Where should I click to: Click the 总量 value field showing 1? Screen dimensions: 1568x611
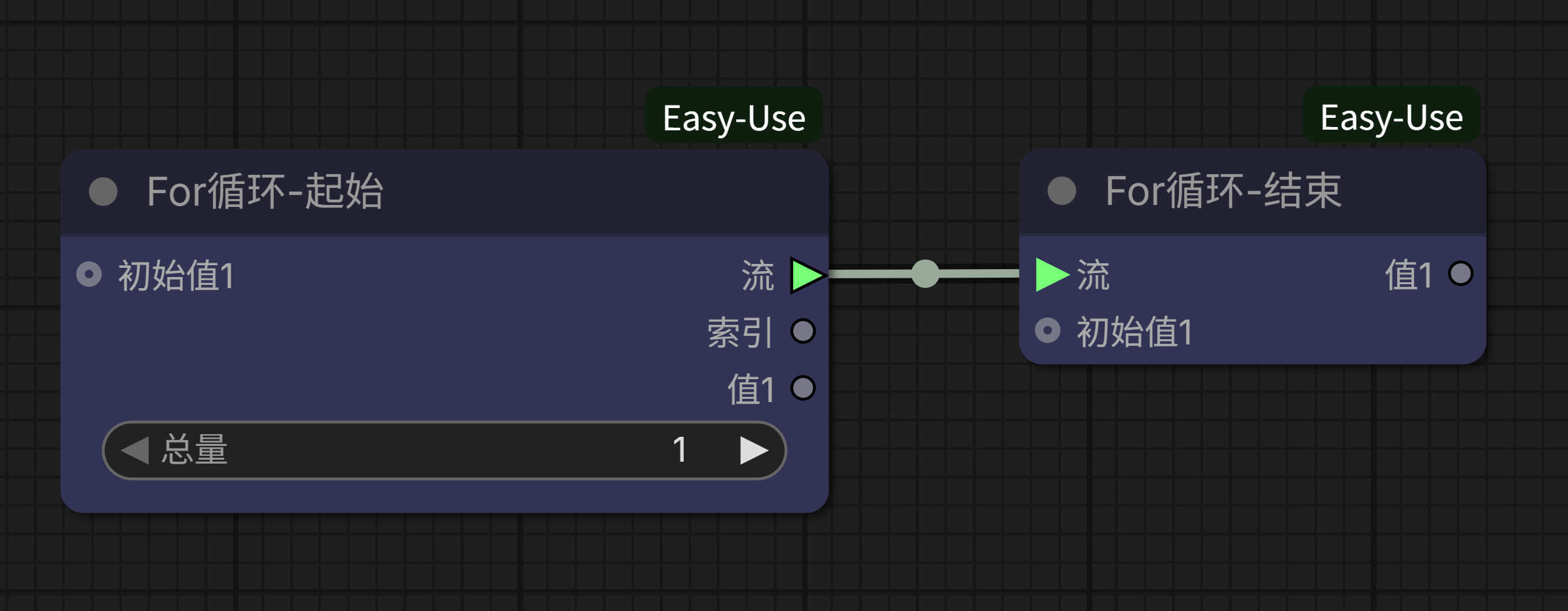pyautogui.click(x=679, y=451)
